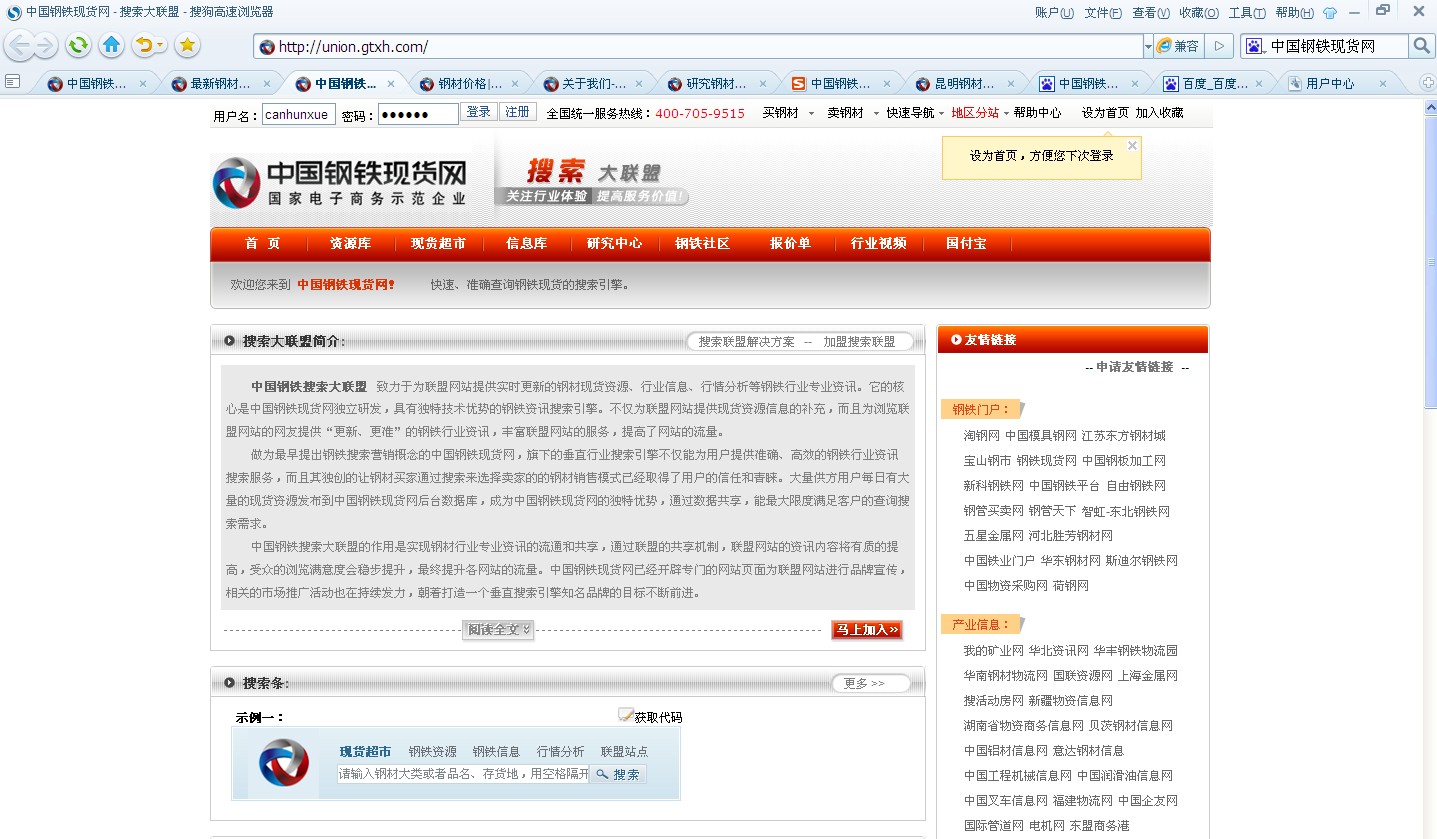Click the 搜索 button in example search bar
1437x839 pixels.
[x=618, y=774]
